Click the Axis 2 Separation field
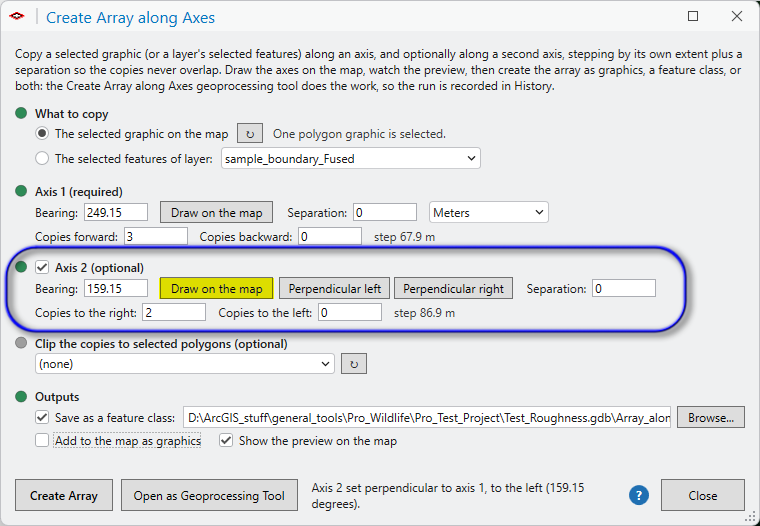The image size is (760, 526). (624, 289)
